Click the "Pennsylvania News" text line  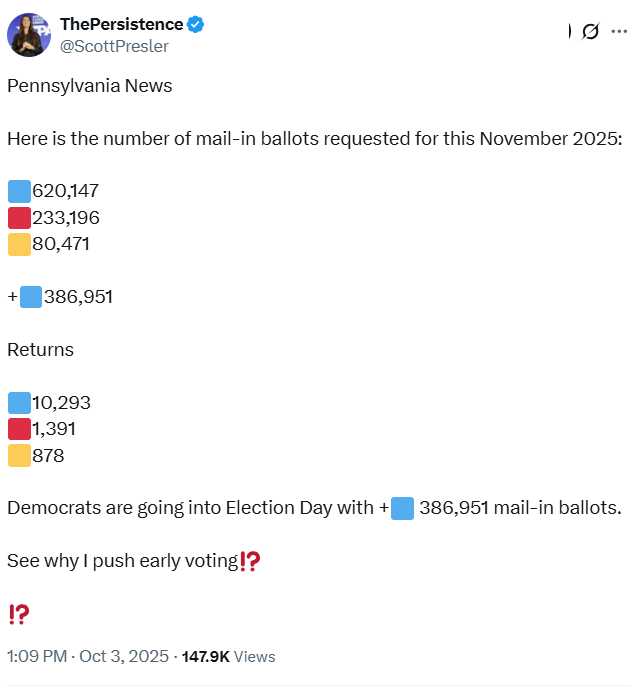pos(90,85)
